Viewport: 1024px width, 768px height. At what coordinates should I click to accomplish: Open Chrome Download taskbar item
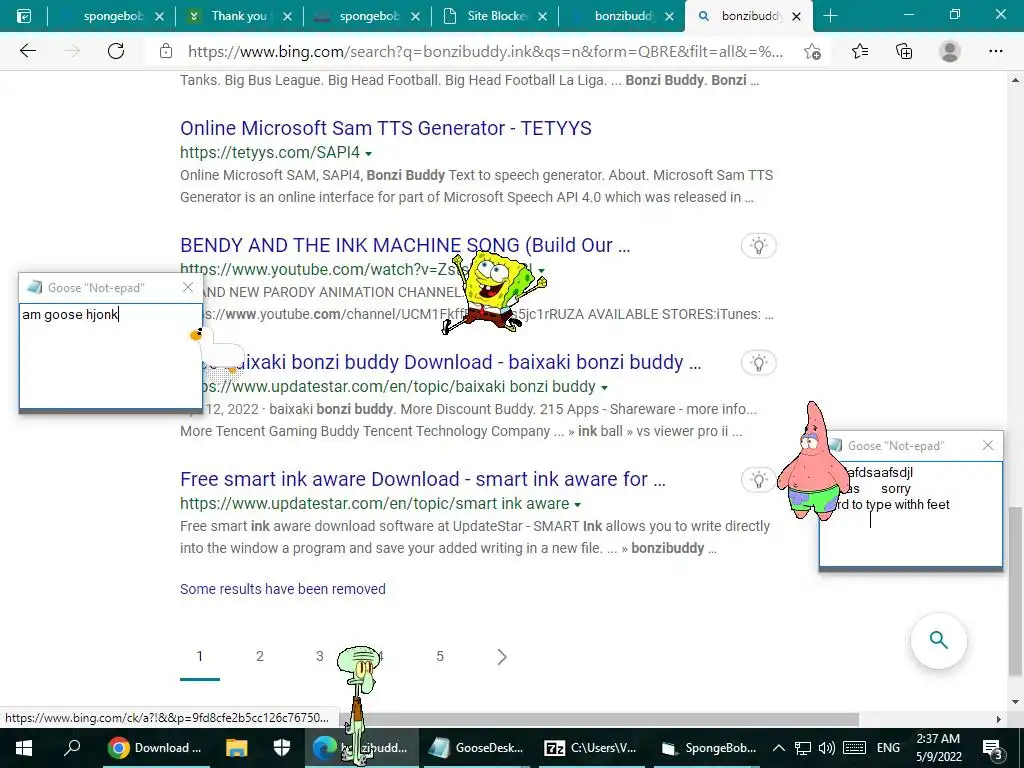pos(155,748)
